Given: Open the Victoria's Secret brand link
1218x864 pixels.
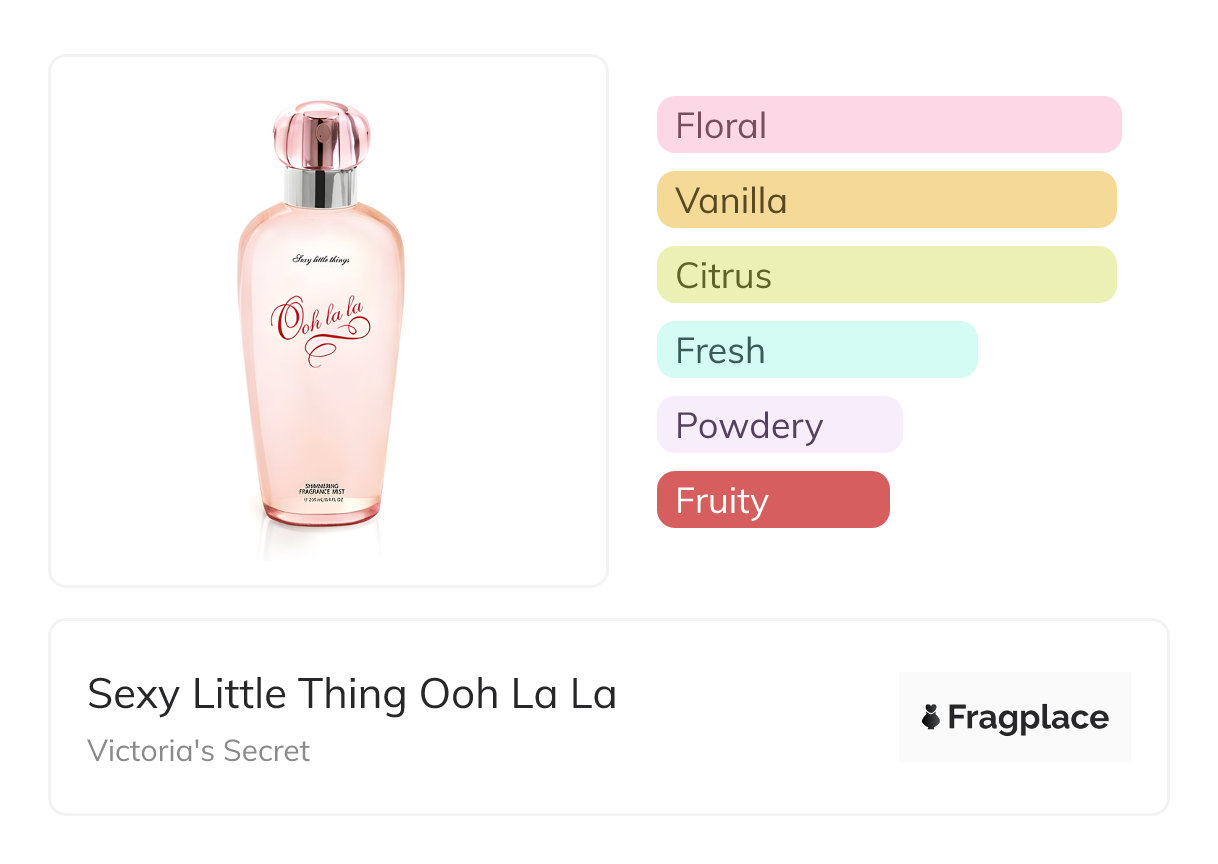Looking at the screenshot, I should (199, 750).
